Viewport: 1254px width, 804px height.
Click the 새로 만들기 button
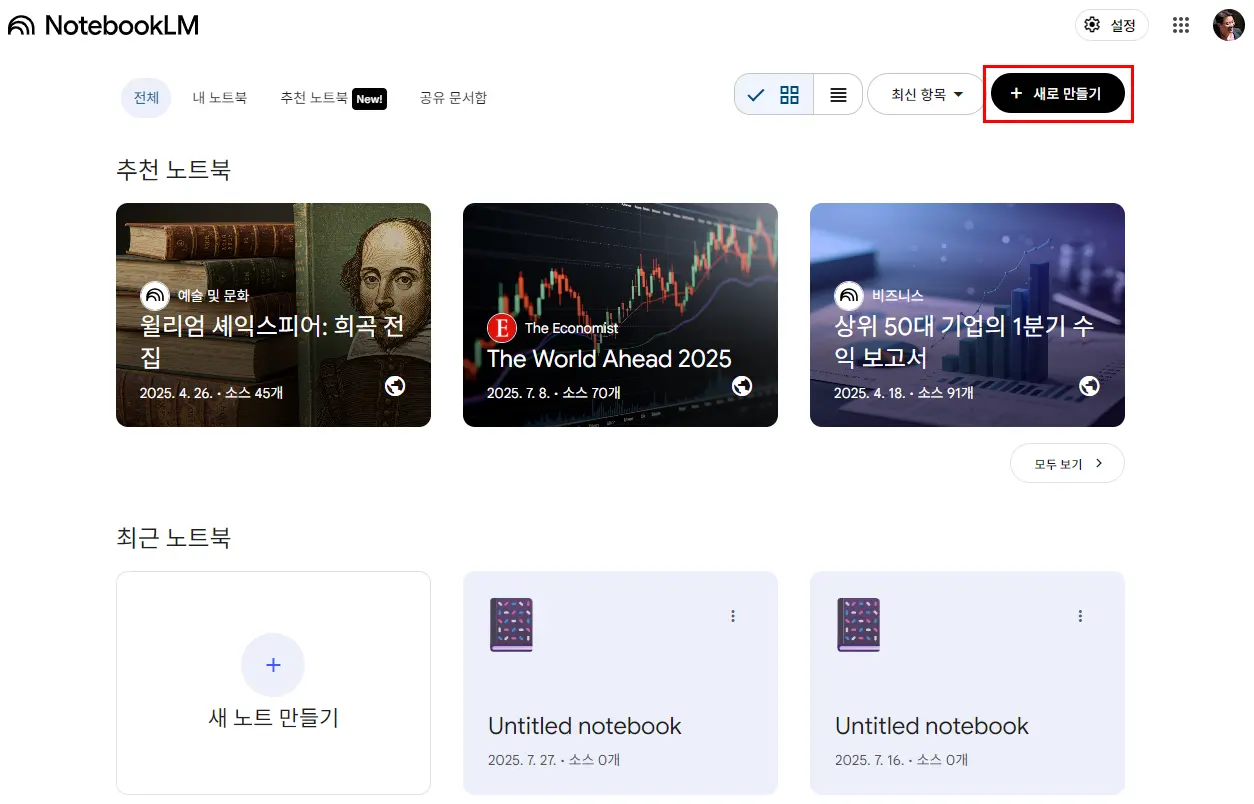click(x=1057, y=93)
